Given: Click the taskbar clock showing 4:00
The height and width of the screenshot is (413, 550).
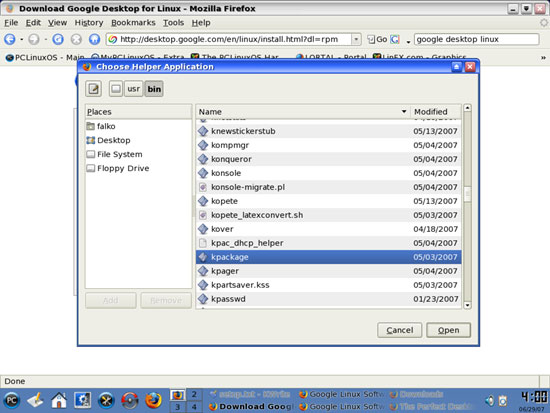Looking at the screenshot, I should pos(533,397).
